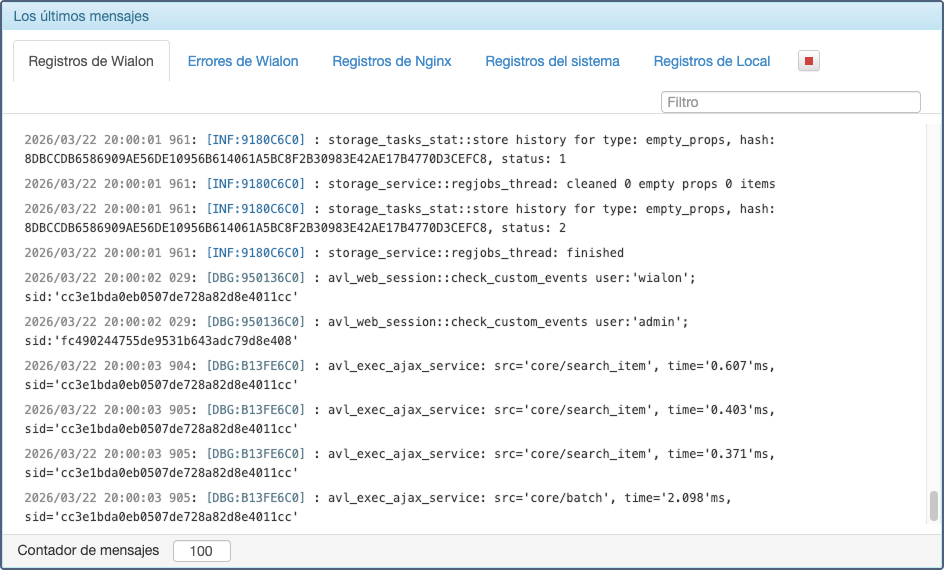Select the INF tag on the cleaned 0 empty props line
Screen dimensions: 944x570
point(255,184)
